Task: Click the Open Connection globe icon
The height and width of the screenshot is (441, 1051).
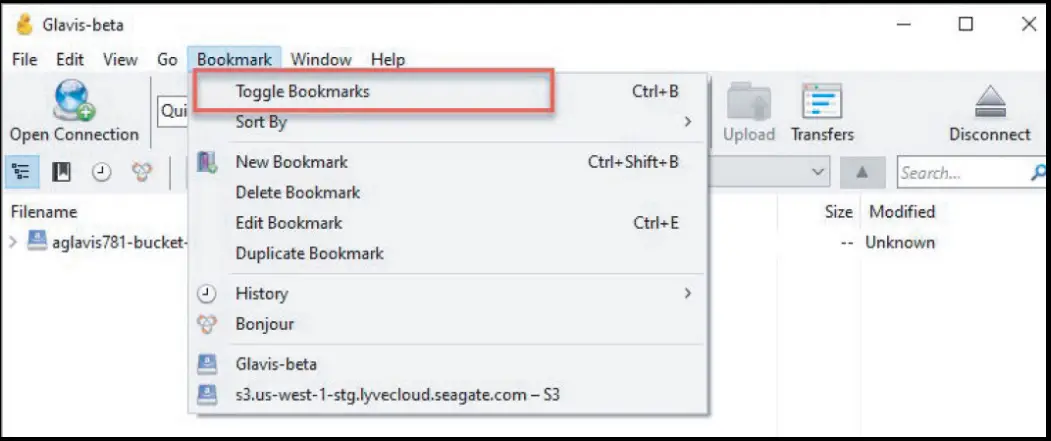Action: tap(73, 102)
